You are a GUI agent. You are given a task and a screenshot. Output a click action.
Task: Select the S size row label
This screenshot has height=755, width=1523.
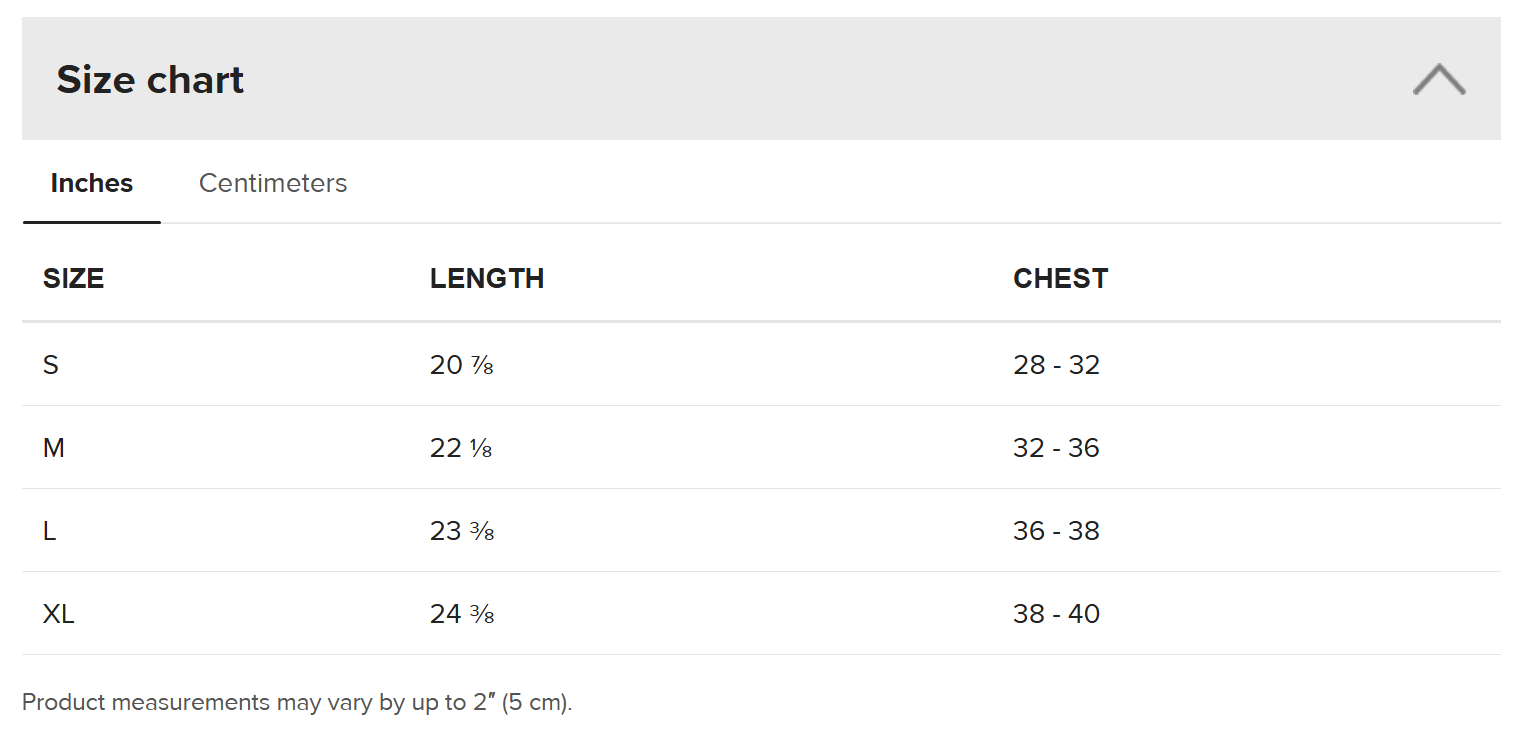point(51,365)
